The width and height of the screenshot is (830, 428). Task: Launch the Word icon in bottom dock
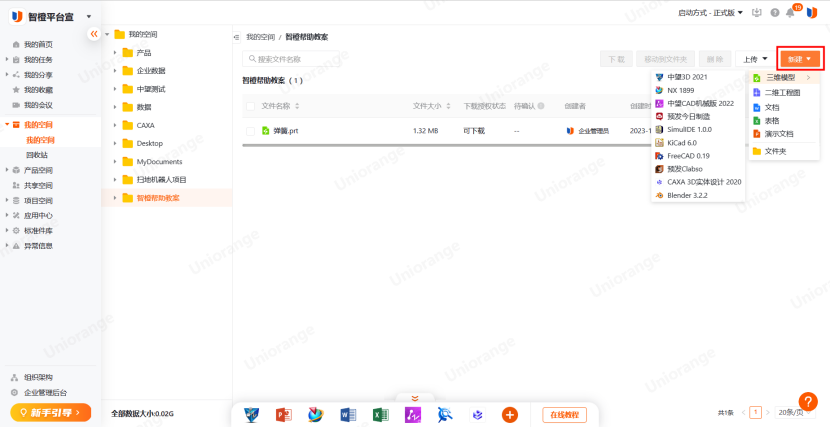click(348, 415)
